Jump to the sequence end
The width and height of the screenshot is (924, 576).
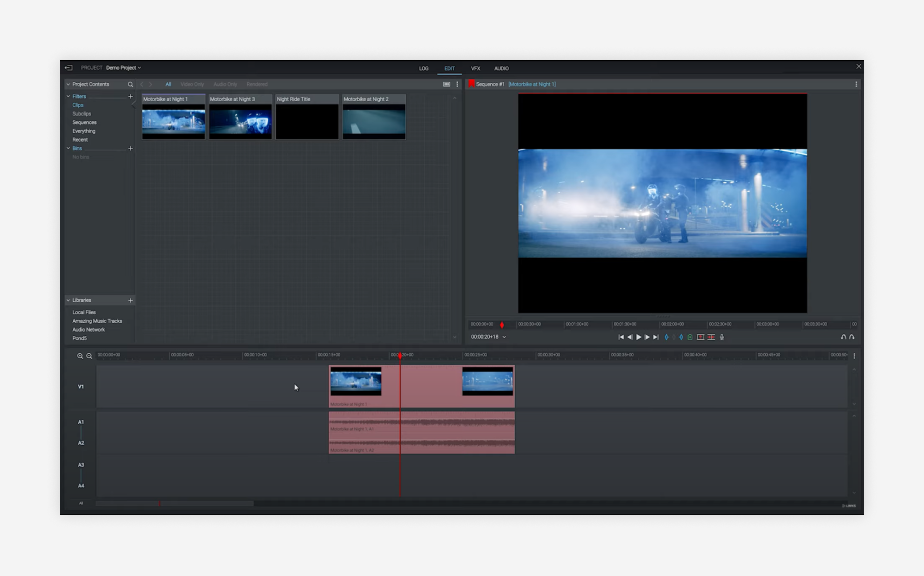(655, 337)
